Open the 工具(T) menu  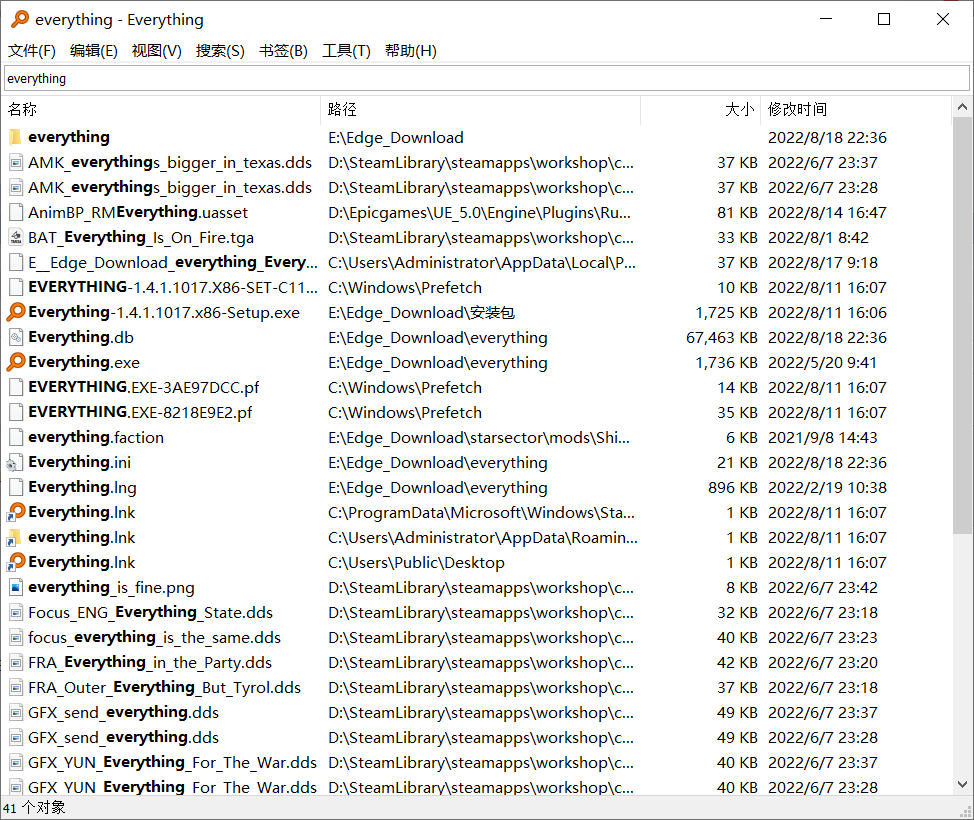pos(346,51)
